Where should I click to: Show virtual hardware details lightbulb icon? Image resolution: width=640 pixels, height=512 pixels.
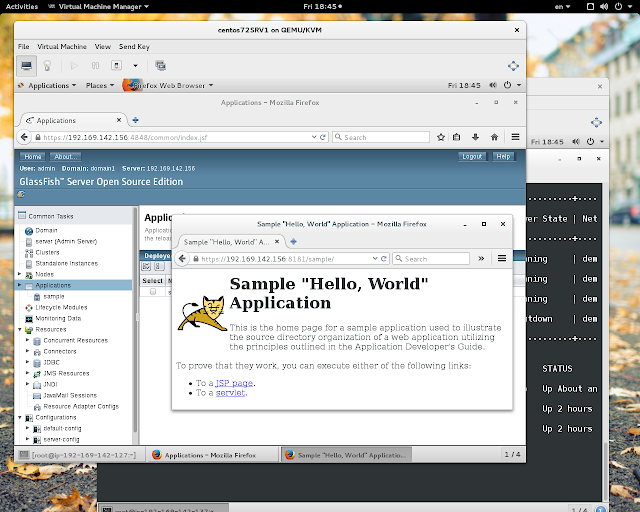point(47,66)
